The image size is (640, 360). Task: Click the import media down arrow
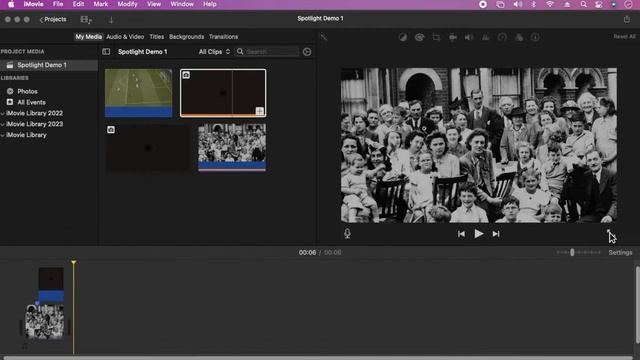pos(111,20)
